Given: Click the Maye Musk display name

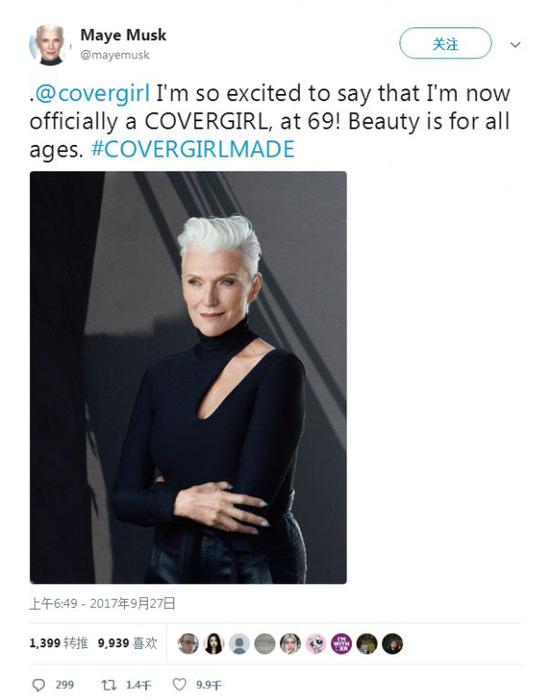Looking at the screenshot, I should [x=123, y=35].
